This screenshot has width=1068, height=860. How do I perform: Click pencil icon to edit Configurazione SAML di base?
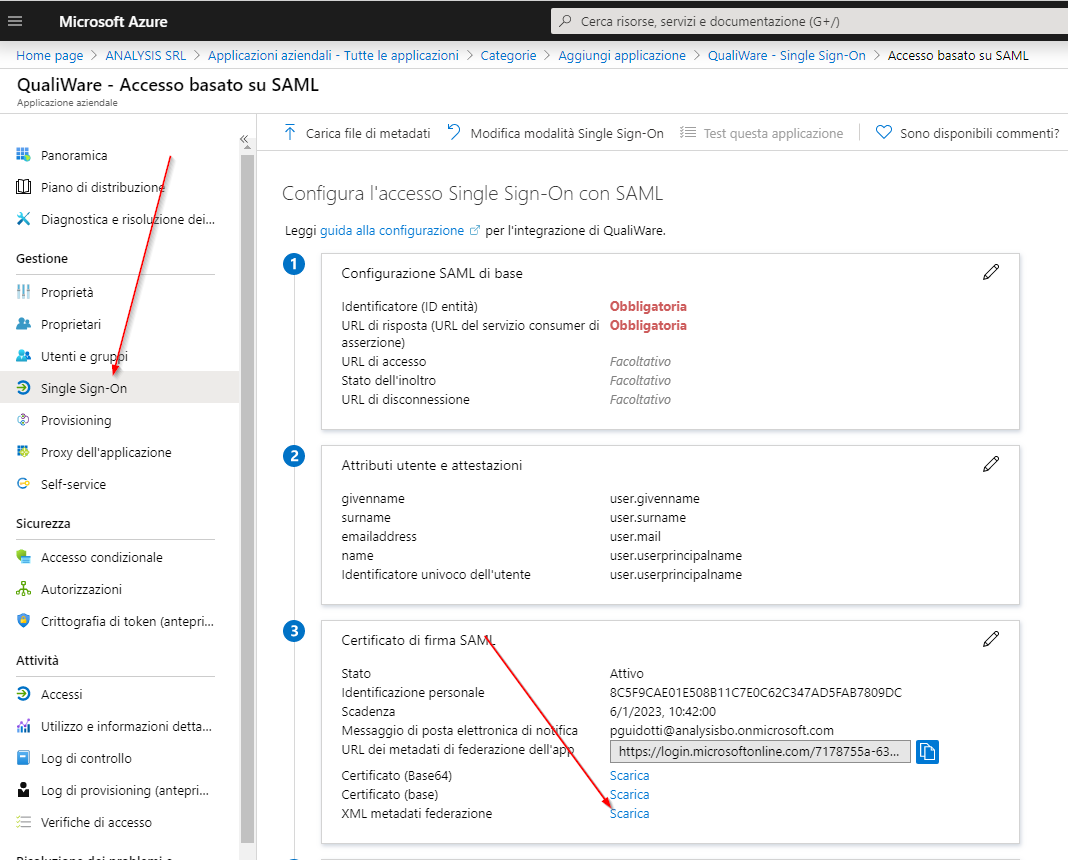coord(991,272)
